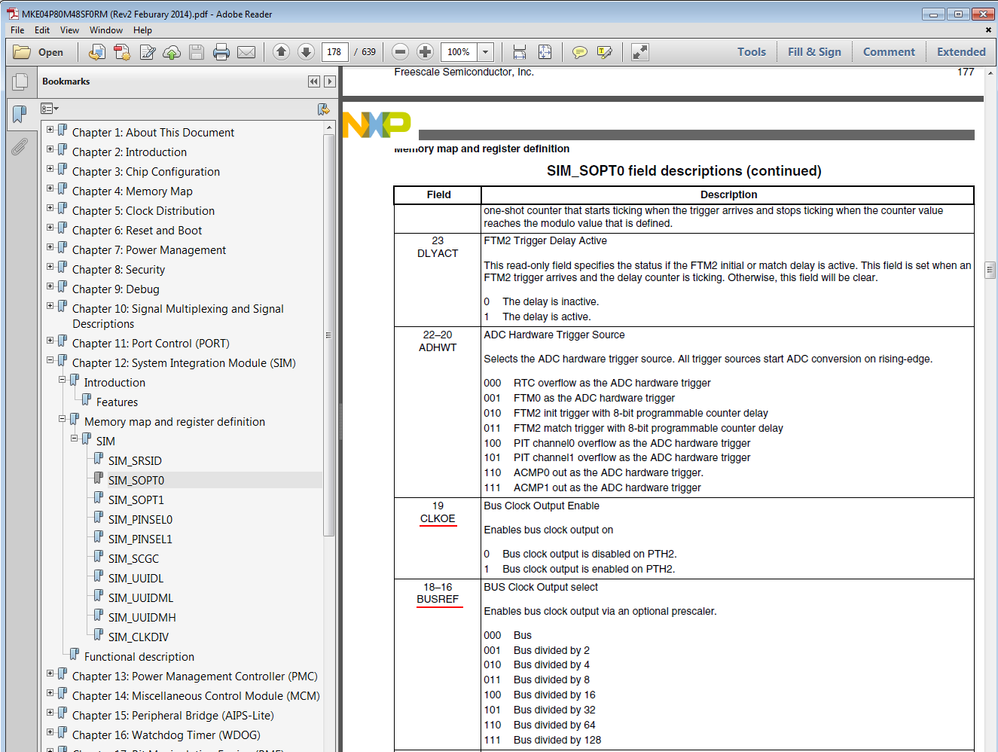
Task: Collapse the SIM bookmark node
Action: click(x=74, y=438)
